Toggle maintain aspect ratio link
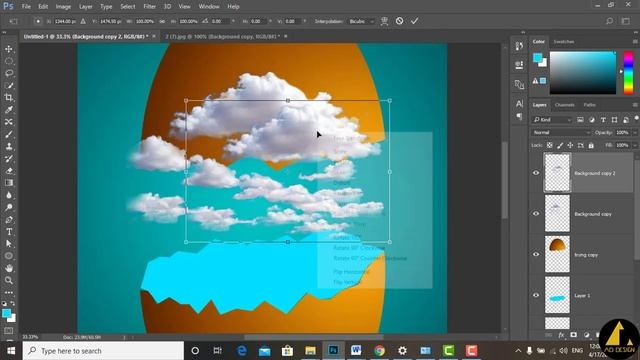This screenshot has width=640, height=360. coord(162,21)
